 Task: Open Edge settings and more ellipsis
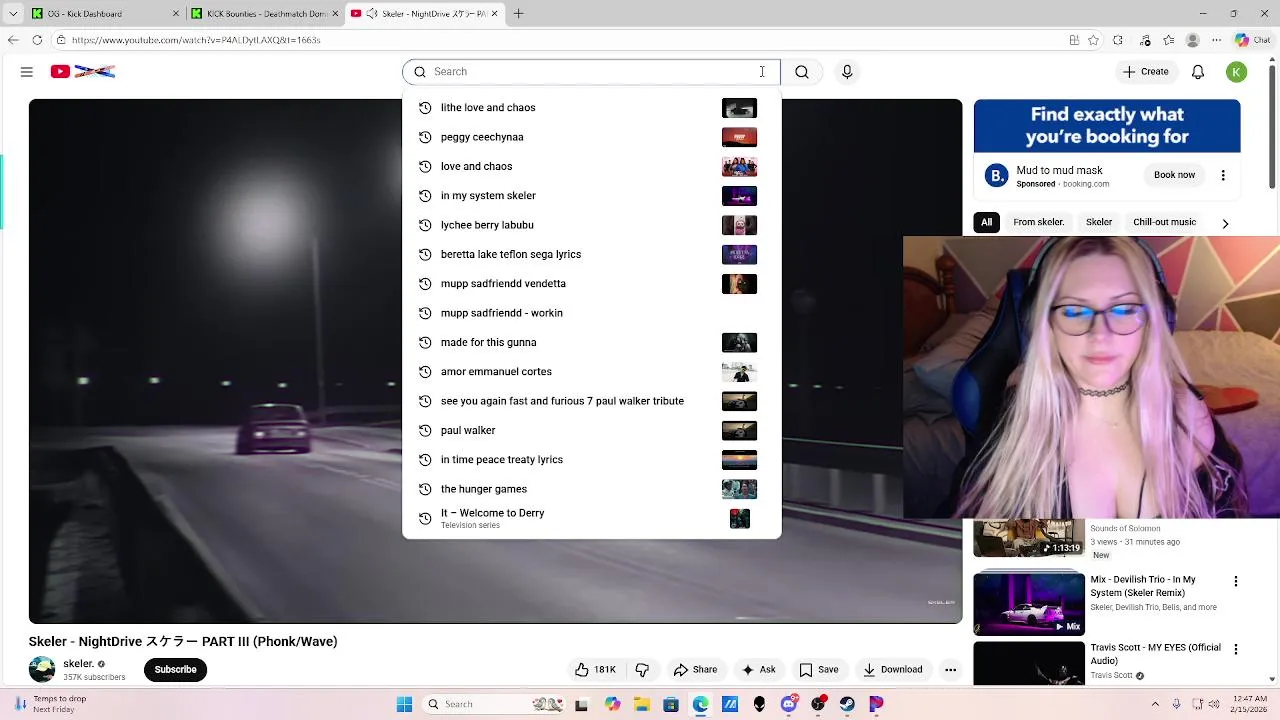(1217, 40)
